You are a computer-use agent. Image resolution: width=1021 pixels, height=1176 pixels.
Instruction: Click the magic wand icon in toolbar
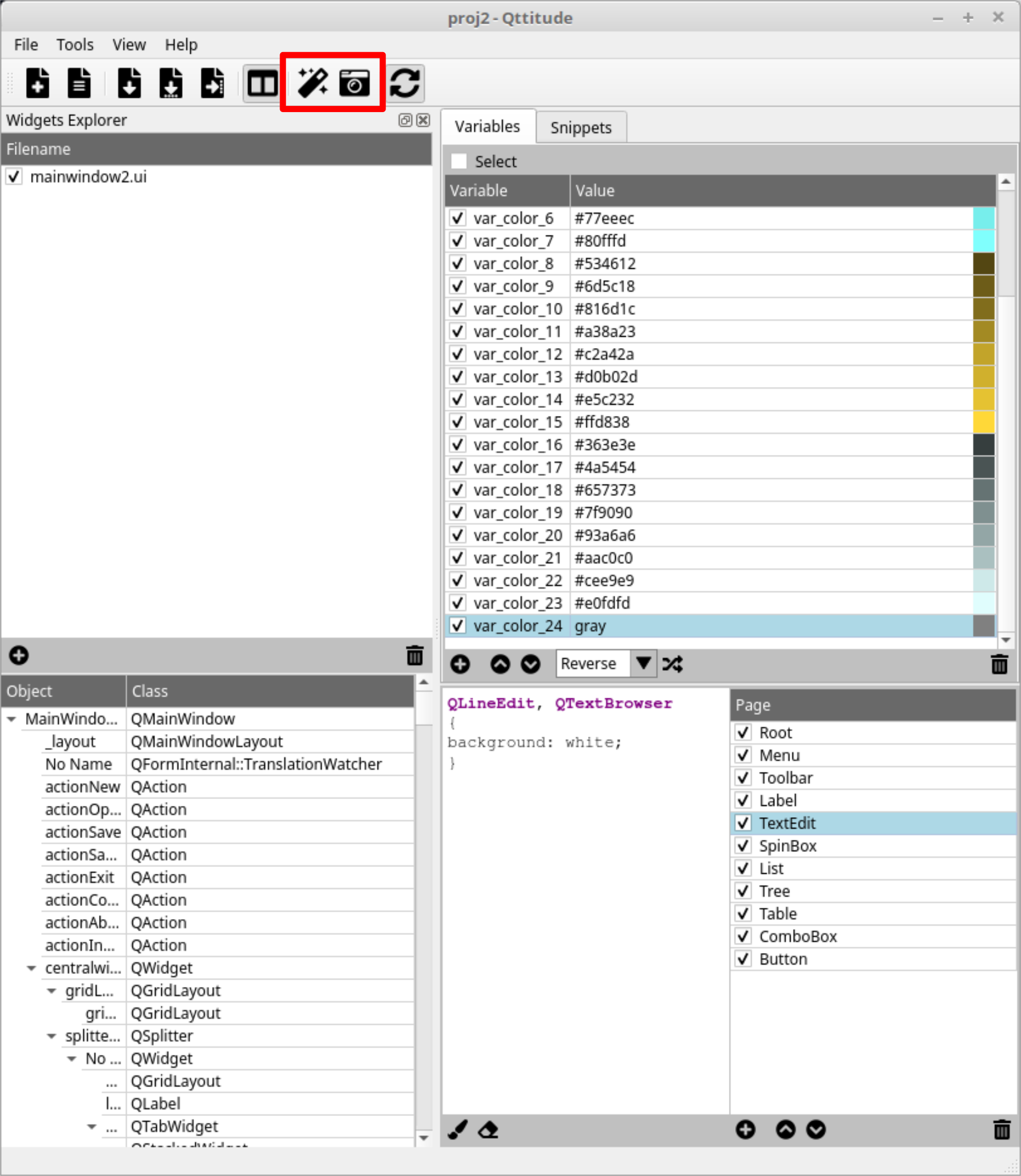click(x=312, y=83)
